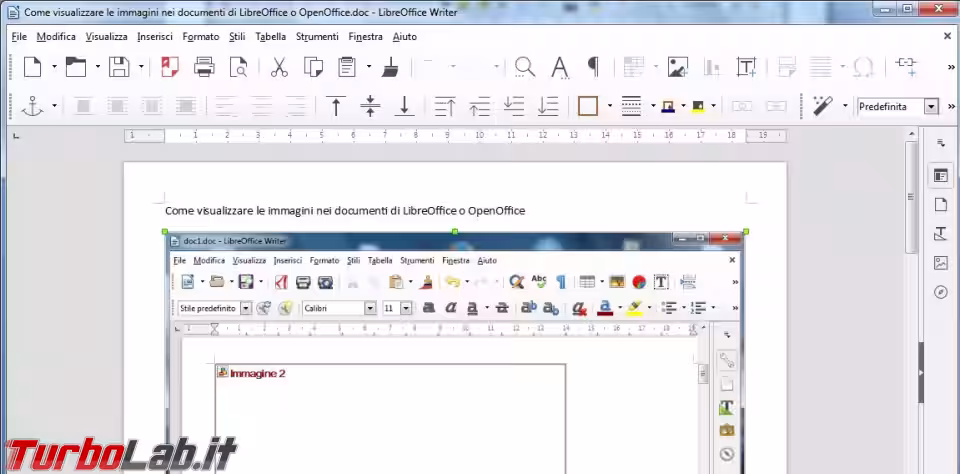
Task: Insert text box icon
Action: (x=746, y=66)
